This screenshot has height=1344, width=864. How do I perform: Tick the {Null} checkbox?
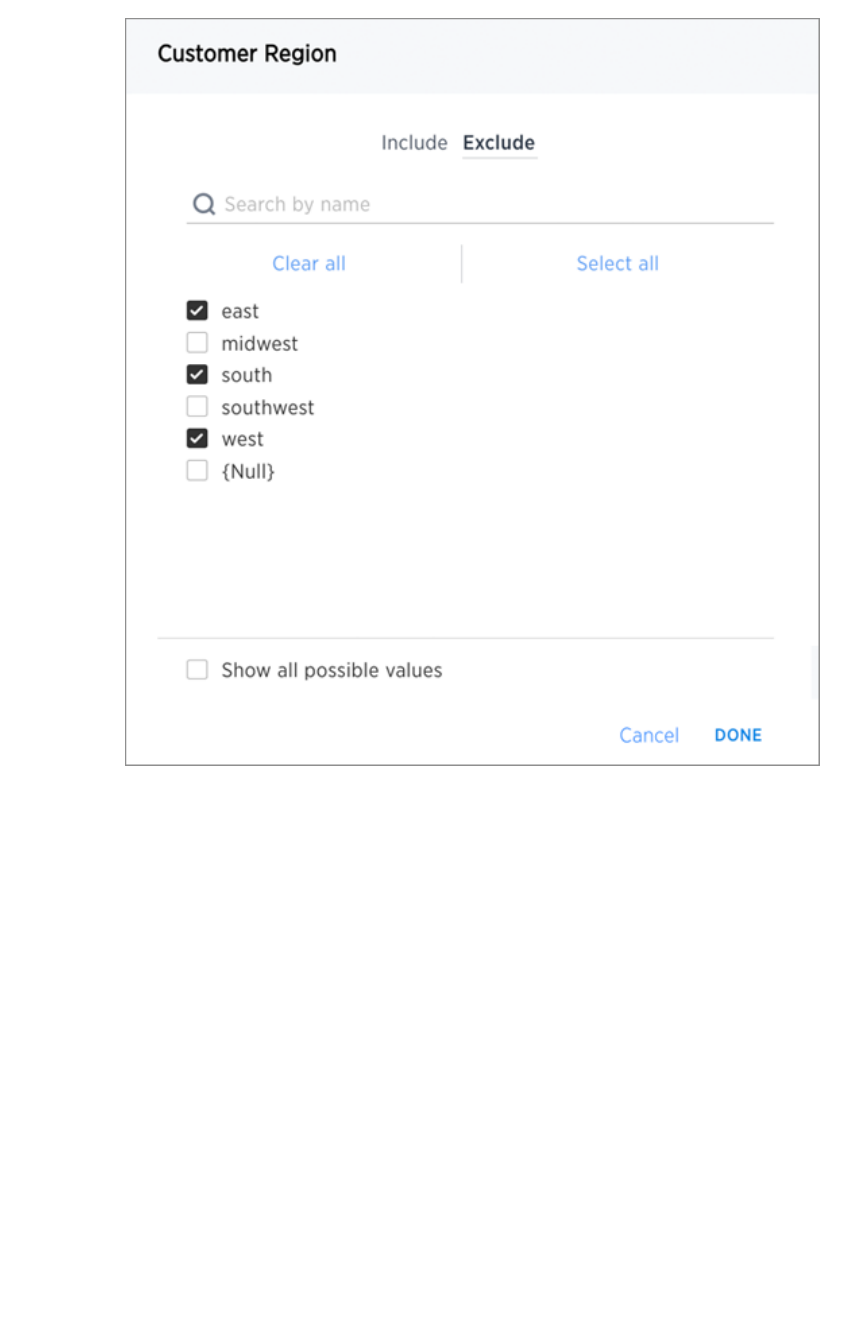(197, 471)
